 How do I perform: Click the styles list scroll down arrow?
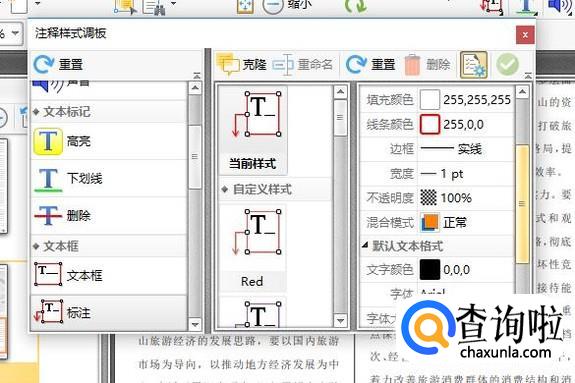pos(340,321)
